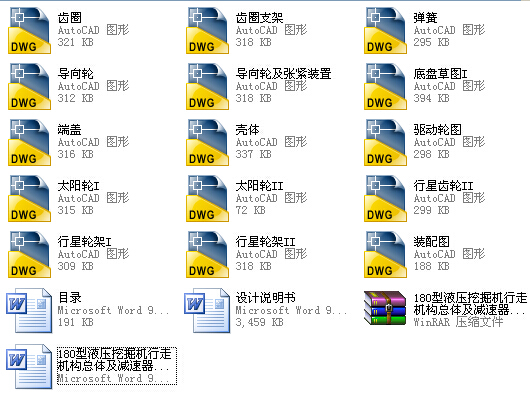Select the DWG icon for 导向轮
Image resolution: width=530 pixels, height=398 pixels.
pos(29,87)
